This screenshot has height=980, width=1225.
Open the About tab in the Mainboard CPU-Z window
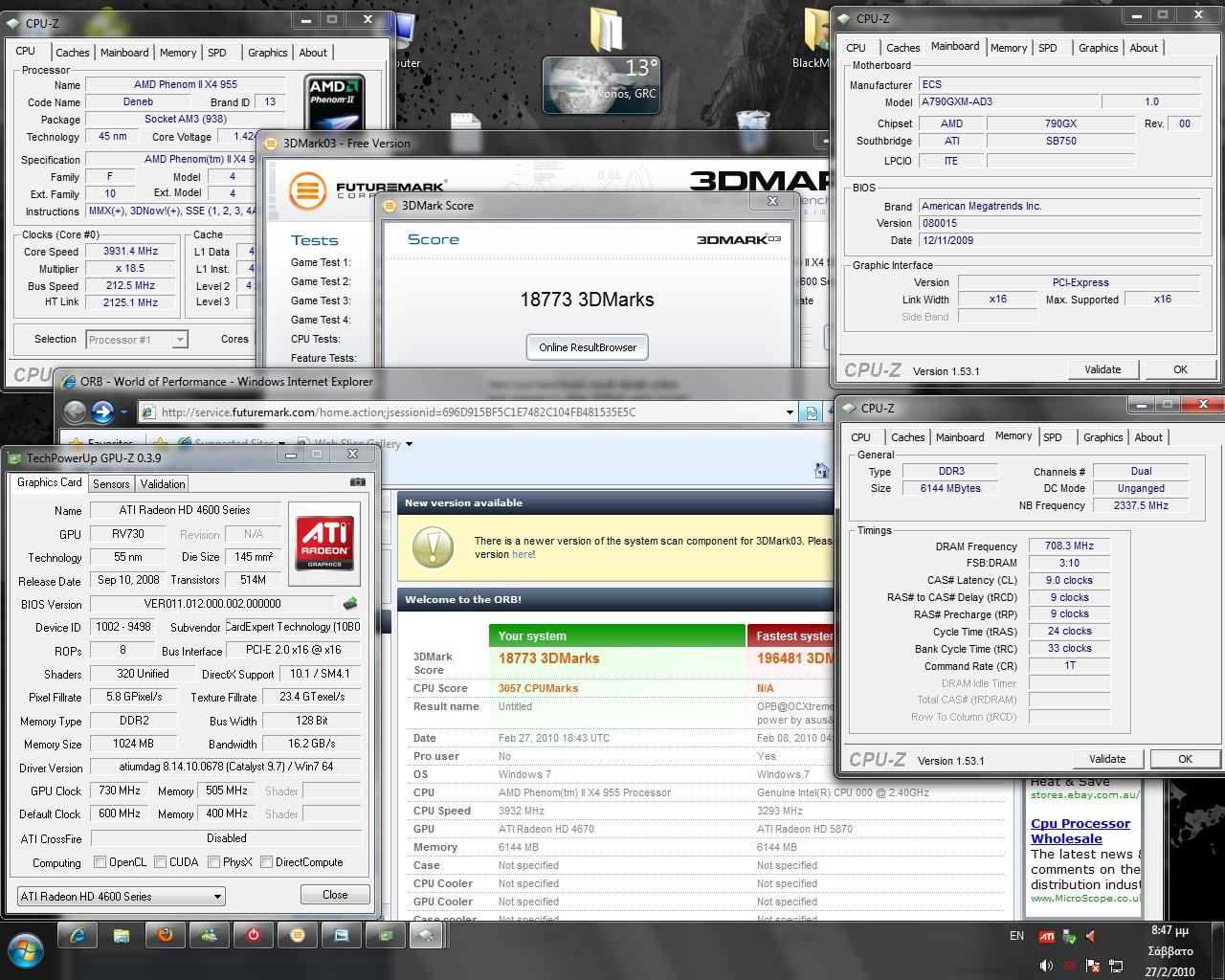1144,48
